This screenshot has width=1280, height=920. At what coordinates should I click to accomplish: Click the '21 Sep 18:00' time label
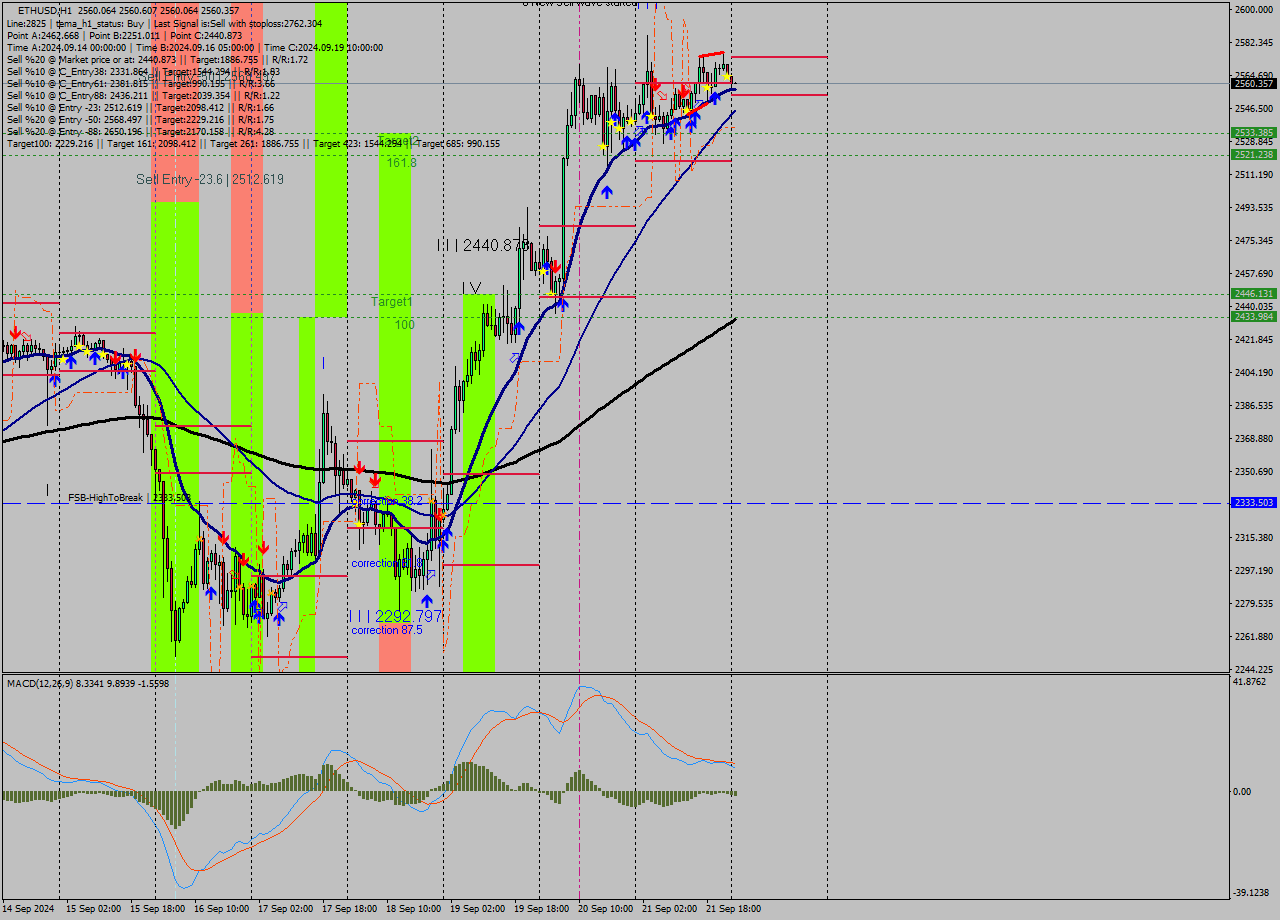click(x=733, y=909)
